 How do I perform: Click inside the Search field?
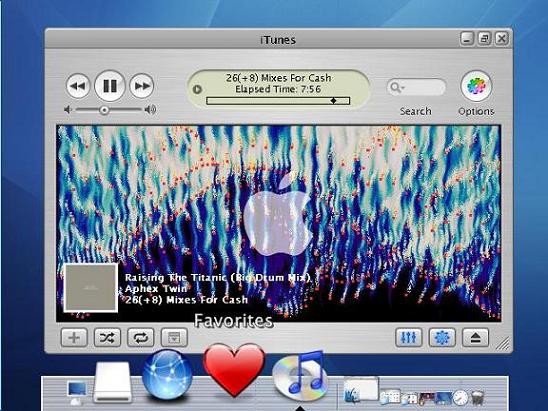[417, 87]
